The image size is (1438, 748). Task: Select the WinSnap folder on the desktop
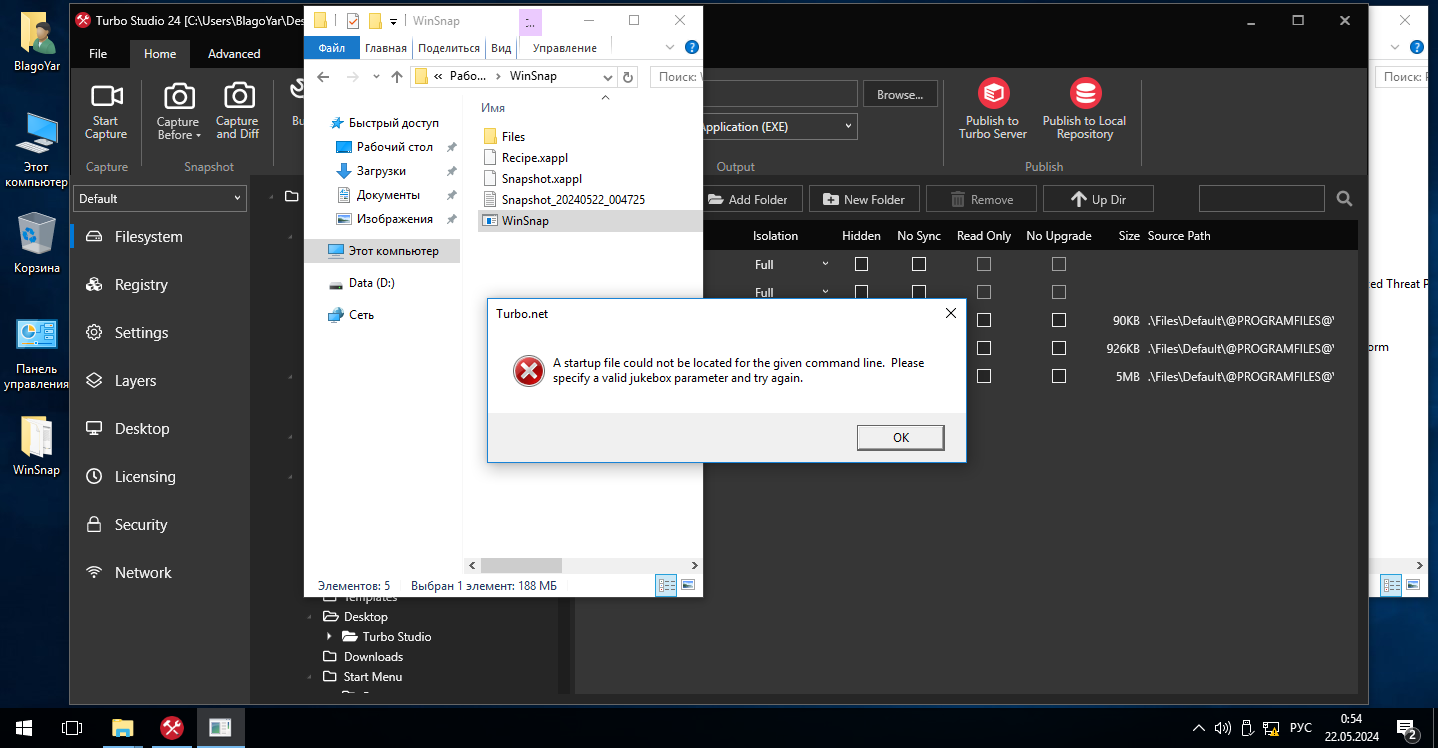(x=36, y=445)
